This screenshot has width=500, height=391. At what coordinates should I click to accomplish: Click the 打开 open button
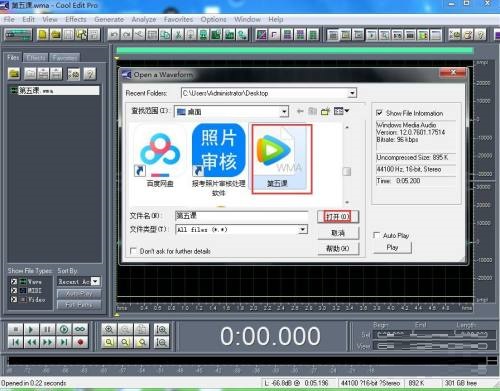[338, 217]
